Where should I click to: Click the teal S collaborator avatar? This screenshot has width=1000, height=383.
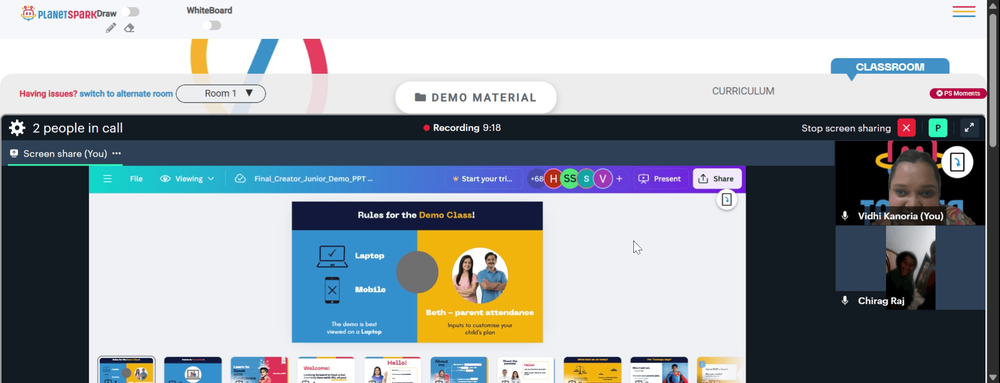click(586, 179)
